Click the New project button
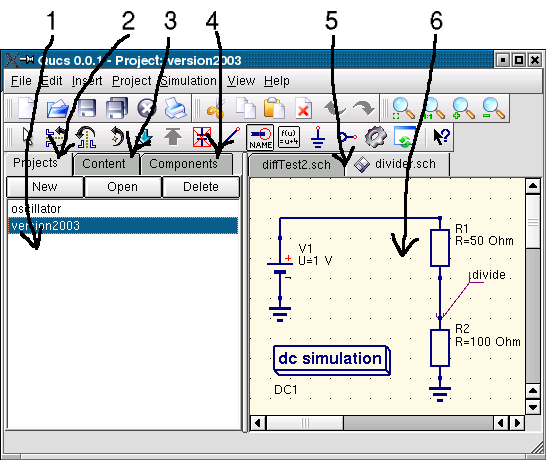Viewport: 546px width, 460px height. click(45, 187)
